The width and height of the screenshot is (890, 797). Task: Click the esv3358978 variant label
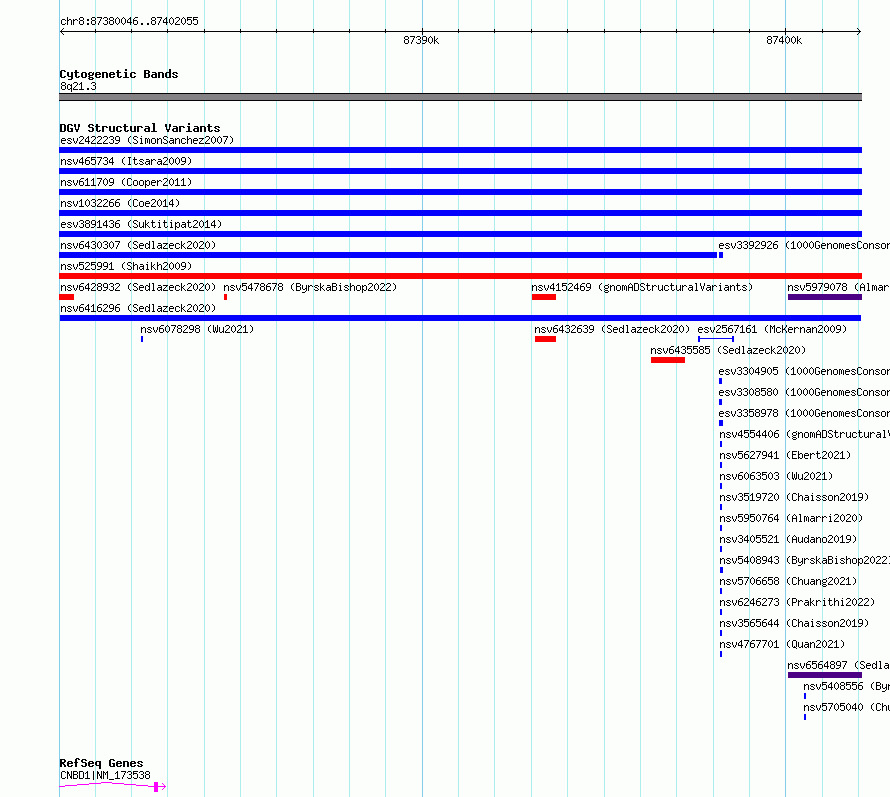coord(804,413)
